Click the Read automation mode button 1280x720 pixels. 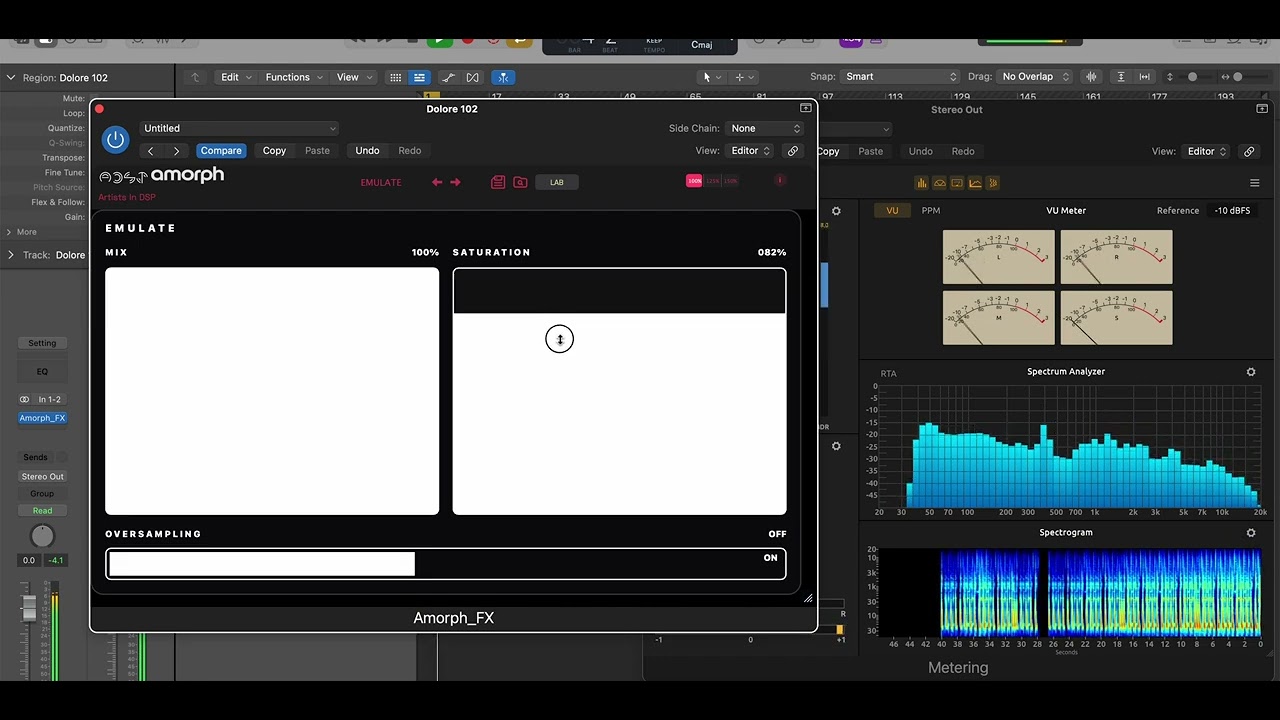coord(42,511)
